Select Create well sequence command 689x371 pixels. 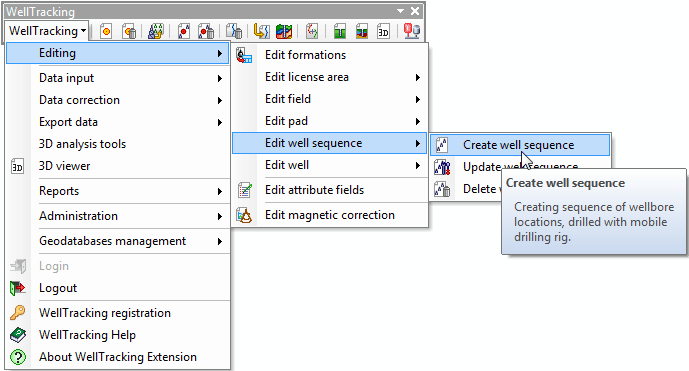click(x=520, y=145)
